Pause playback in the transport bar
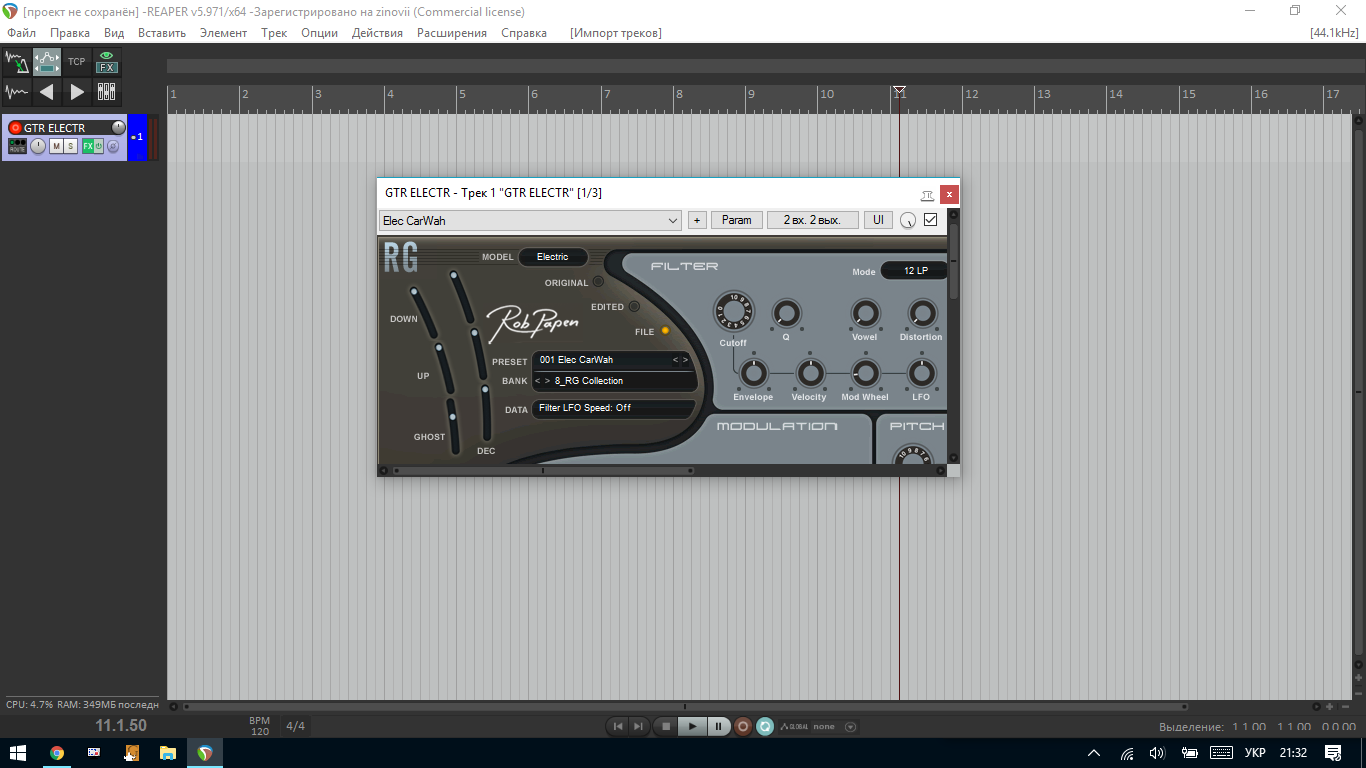Image resolution: width=1366 pixels, height=768 pixels. click(x=718, y=727)
